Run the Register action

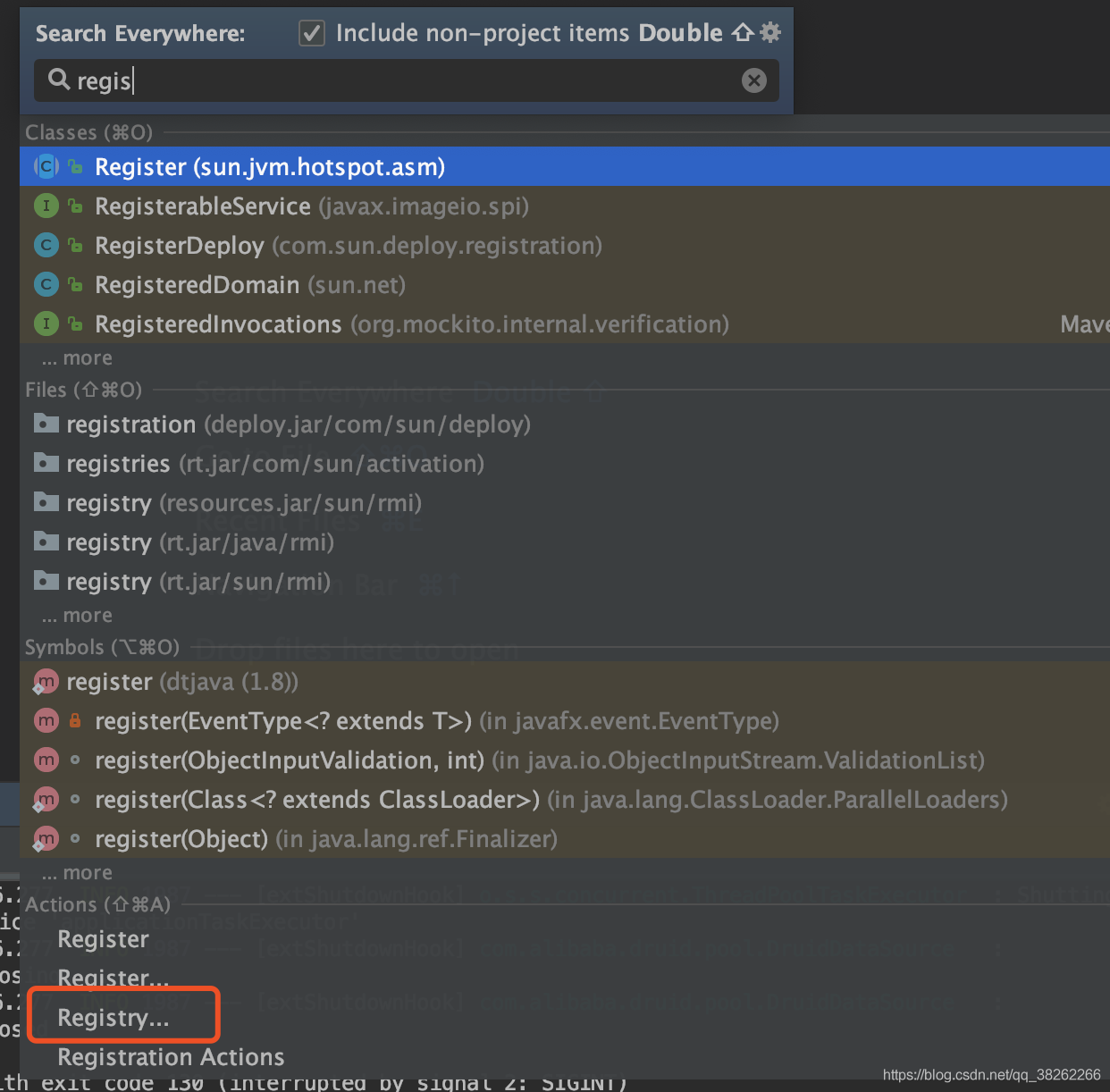(x=103, y=939)
